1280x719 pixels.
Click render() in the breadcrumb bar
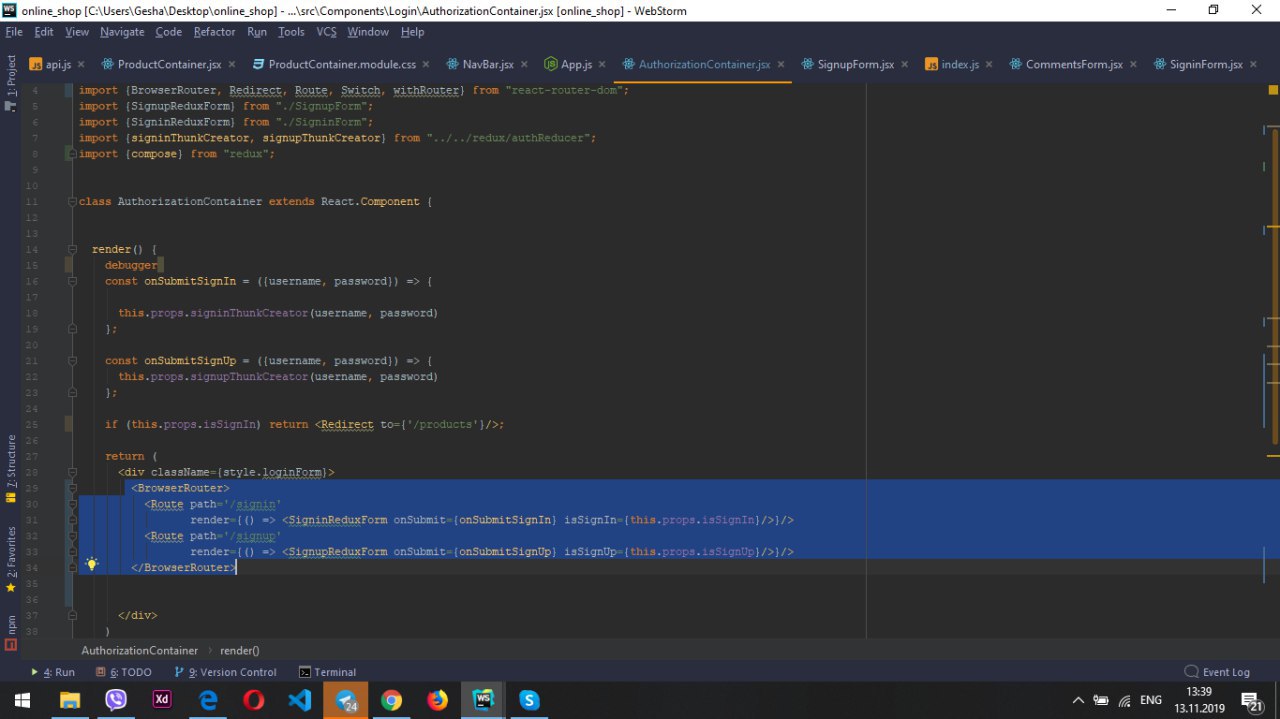[x=240, y=650]
